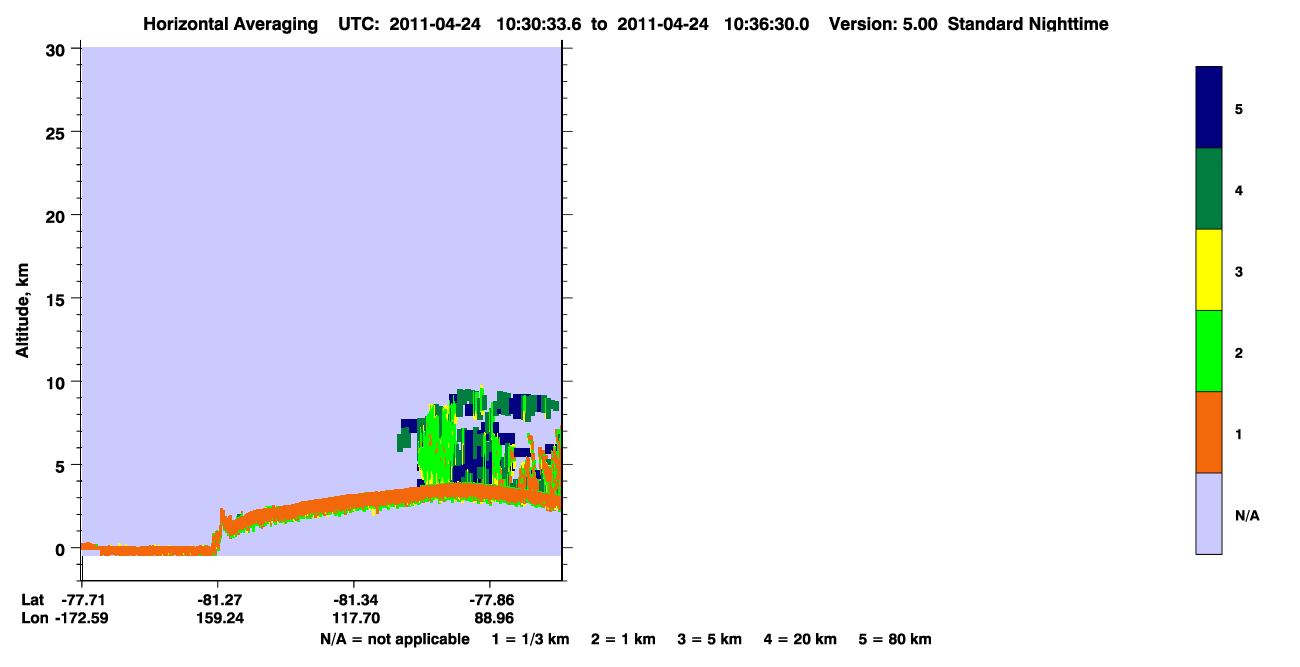Click the y-axis tick label 10
The image size is (1300, 667).
[58, 382]
